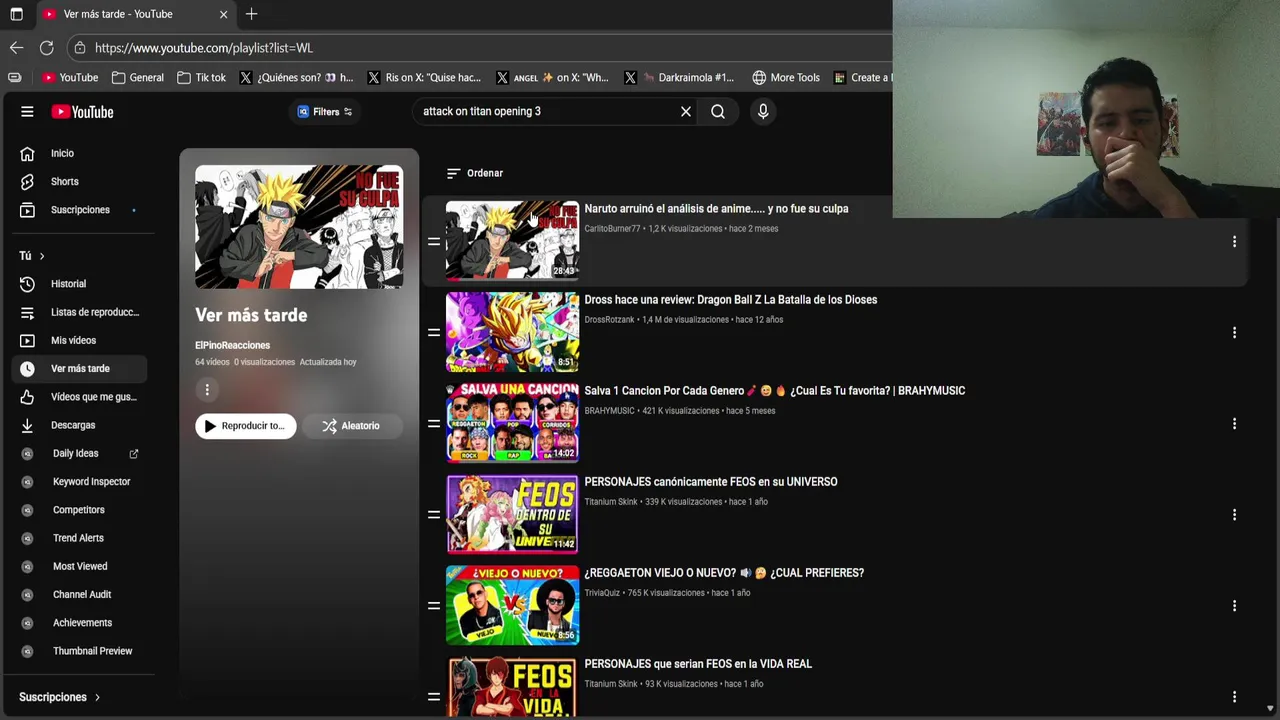Screen dimensions: 1280x720
Task: Open Shorts in sidebar
Action: click(x=80, y=181)
